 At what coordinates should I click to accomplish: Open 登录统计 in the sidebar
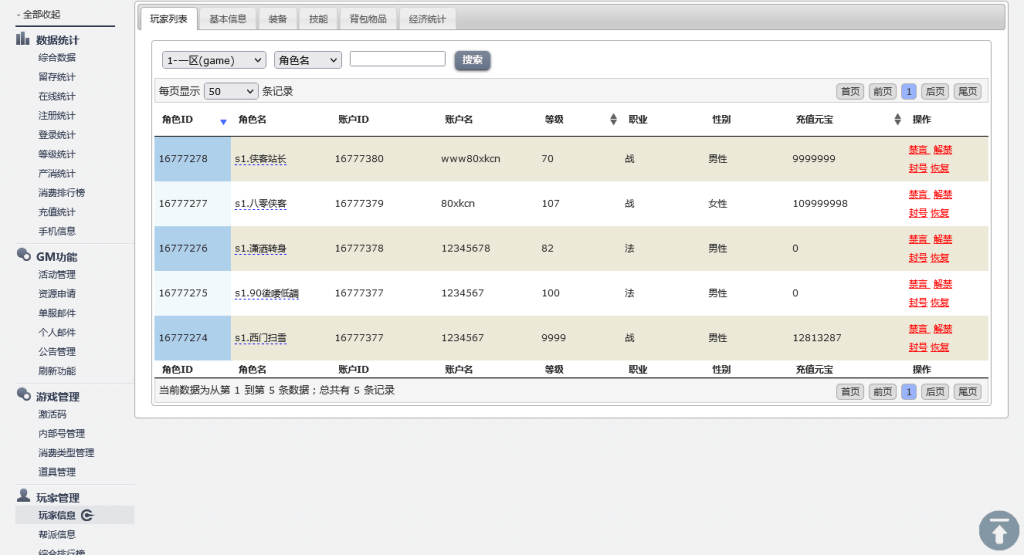pos(57,135)
